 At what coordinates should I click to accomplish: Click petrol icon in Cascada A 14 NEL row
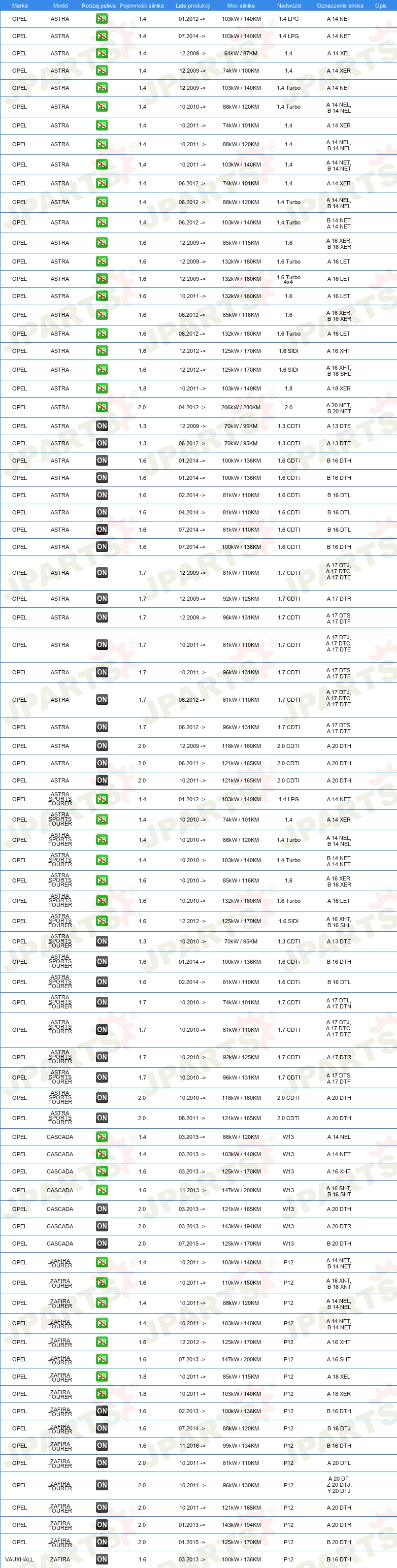[102, 1137]
